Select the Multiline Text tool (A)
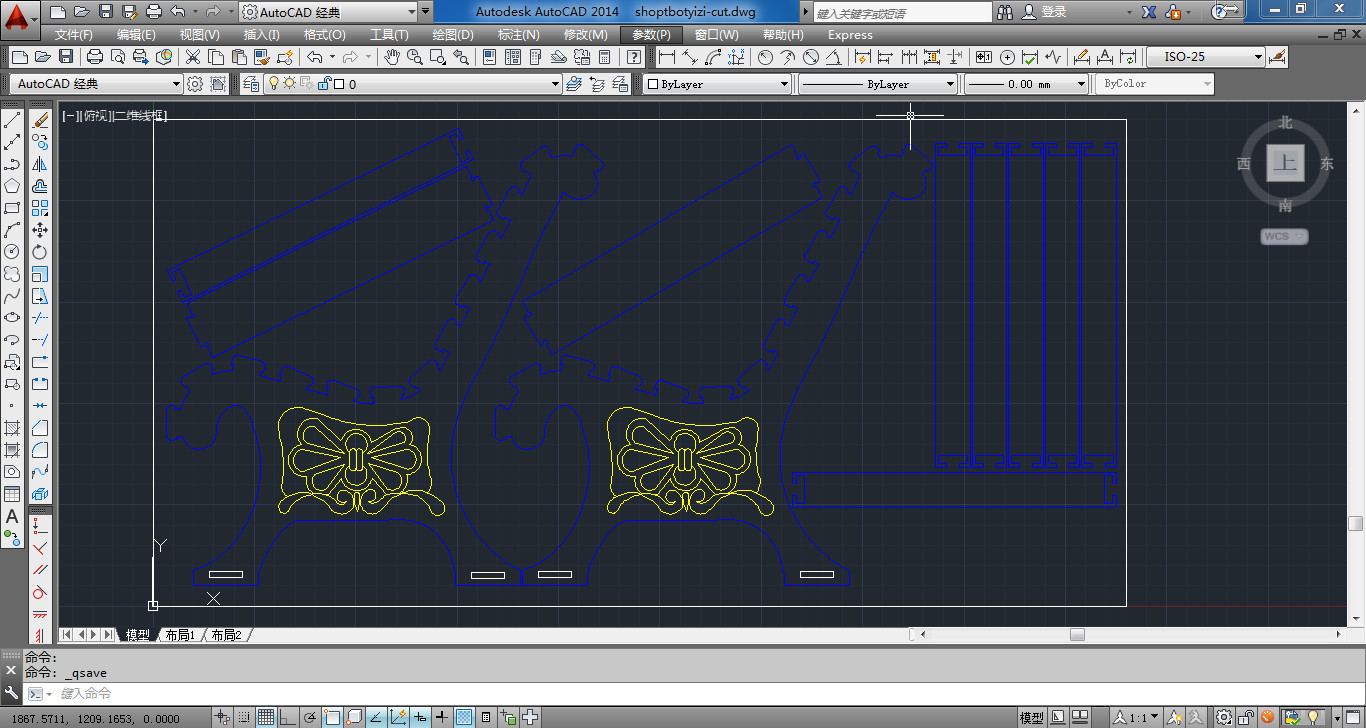Viewport: 1366px width, 728px height. click(12, 517)
